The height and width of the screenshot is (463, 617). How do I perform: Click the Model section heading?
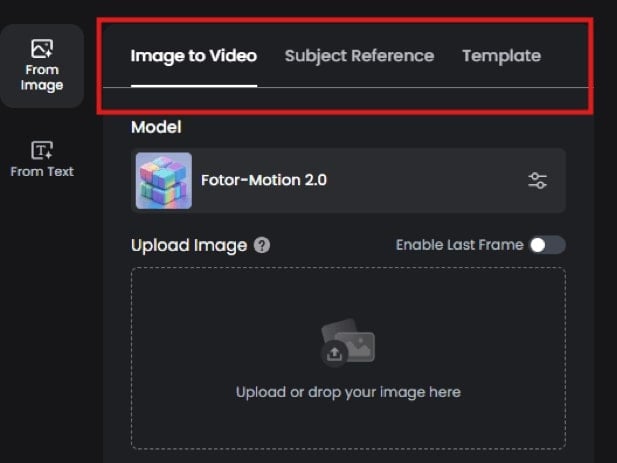pos(156,127)
